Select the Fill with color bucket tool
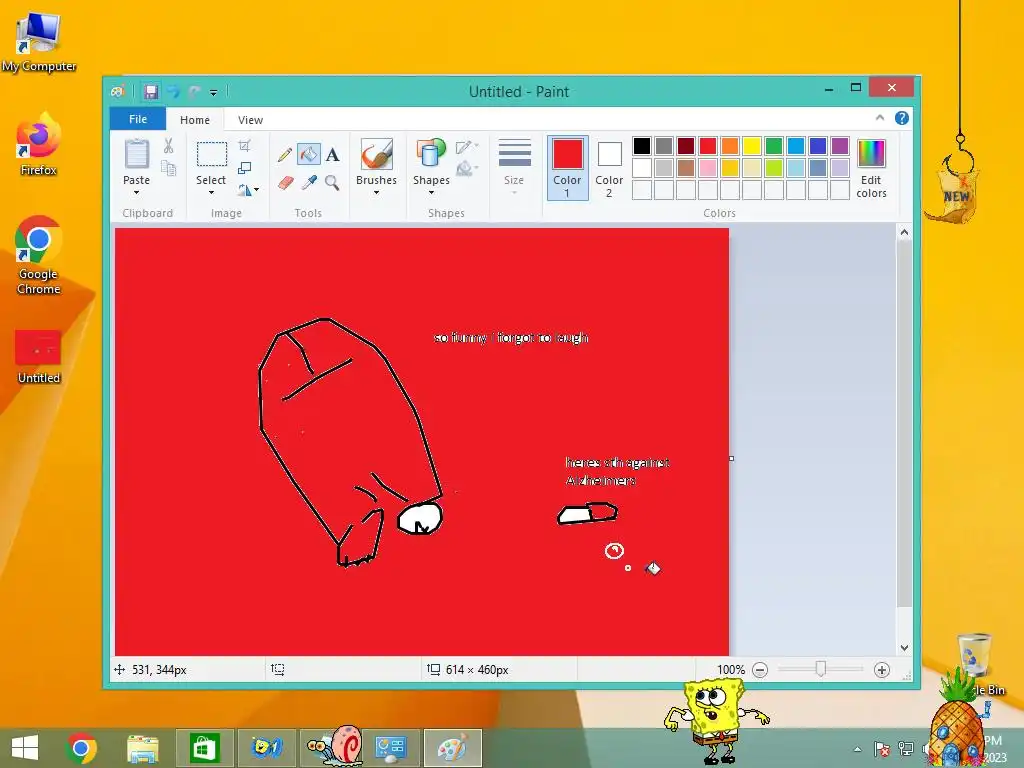Viewport: 1024px width, 768px height. tap(309, 154)
